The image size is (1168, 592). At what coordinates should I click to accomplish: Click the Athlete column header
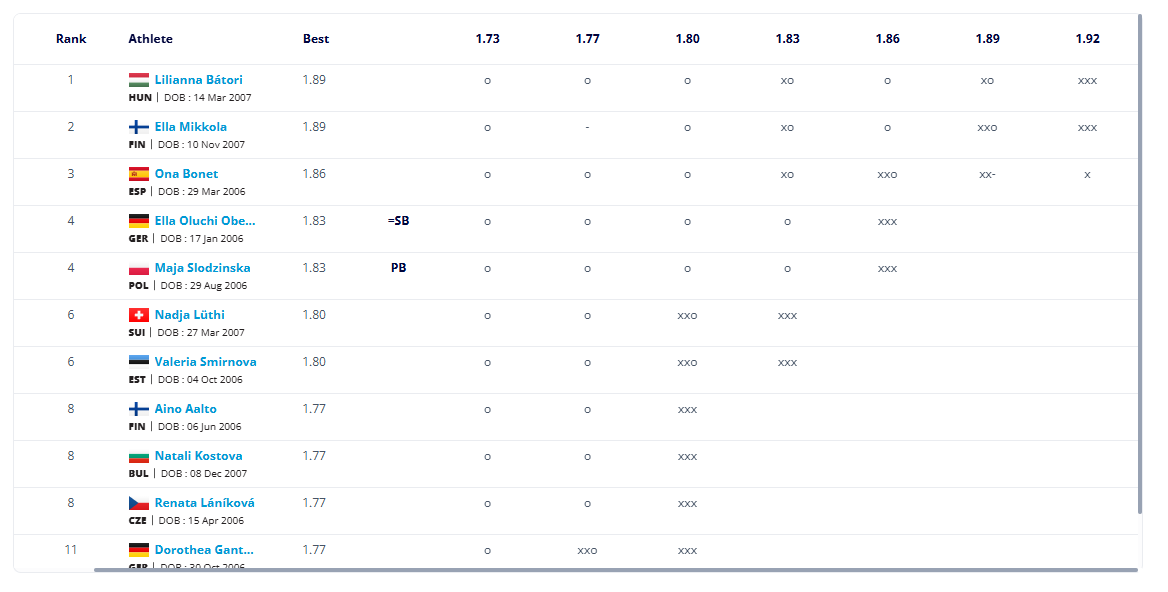[150, 39]
